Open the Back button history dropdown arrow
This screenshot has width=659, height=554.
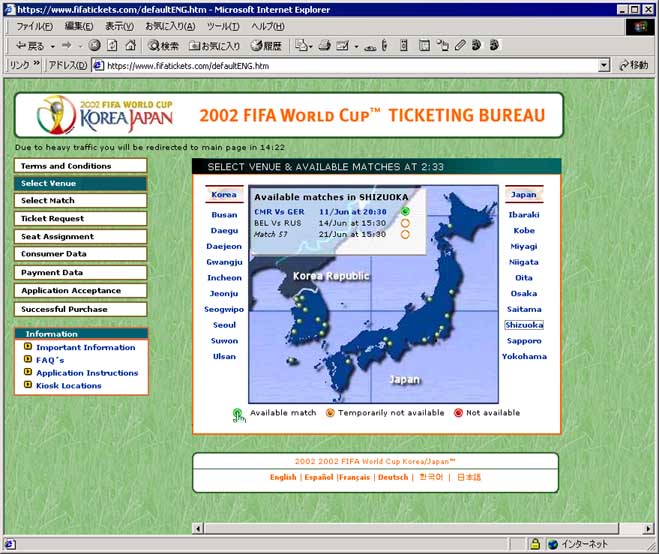[53, 46]
